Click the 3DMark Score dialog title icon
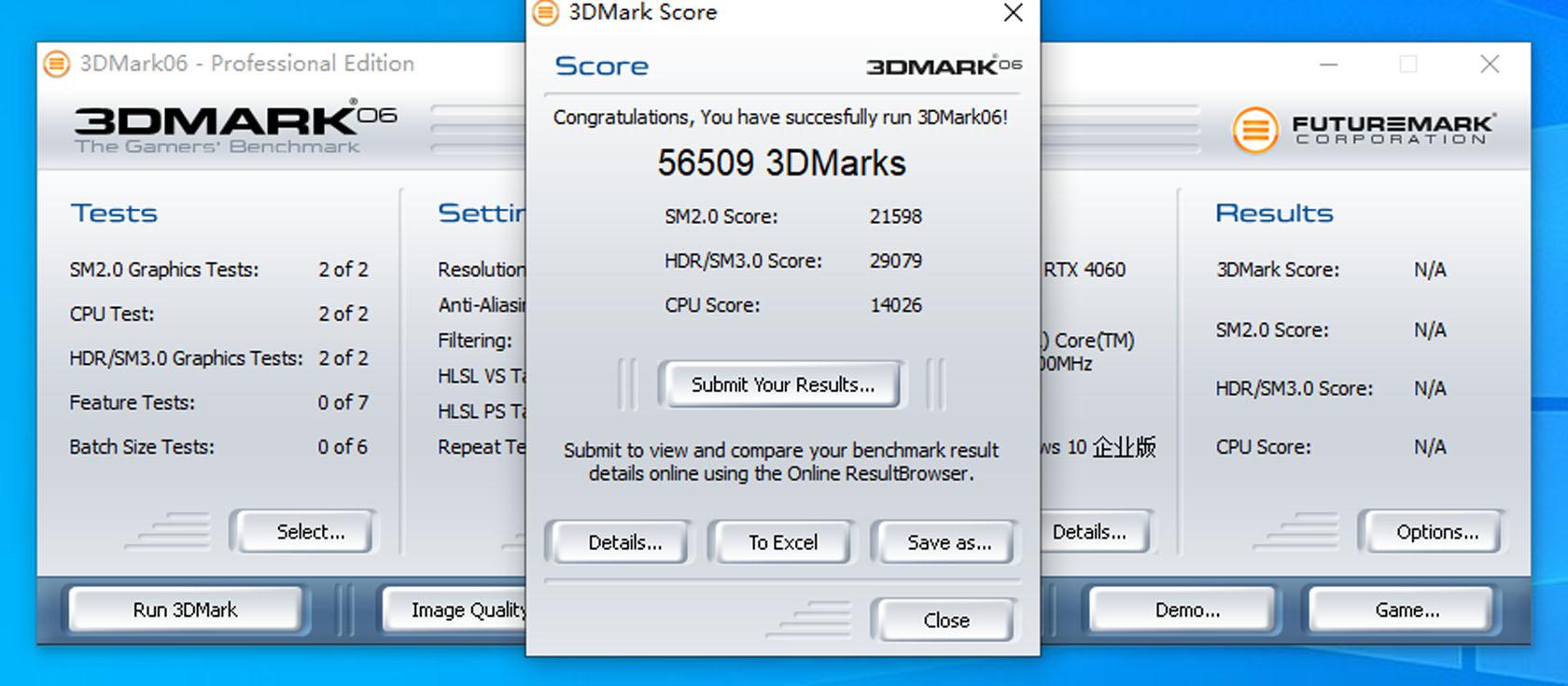Viewport: 1568px width, 686px height. click(x=545, y=12)
